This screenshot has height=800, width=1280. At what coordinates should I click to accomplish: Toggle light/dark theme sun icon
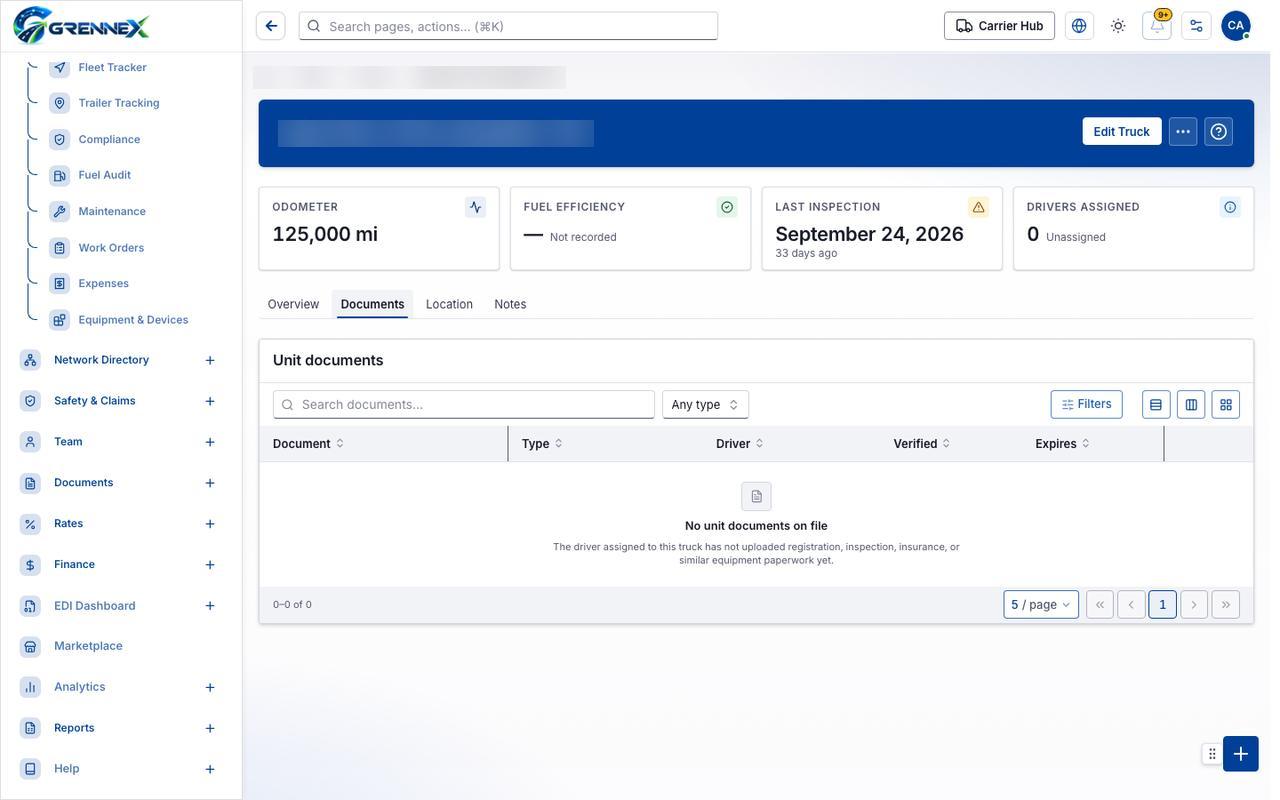tap(1118, 26)
